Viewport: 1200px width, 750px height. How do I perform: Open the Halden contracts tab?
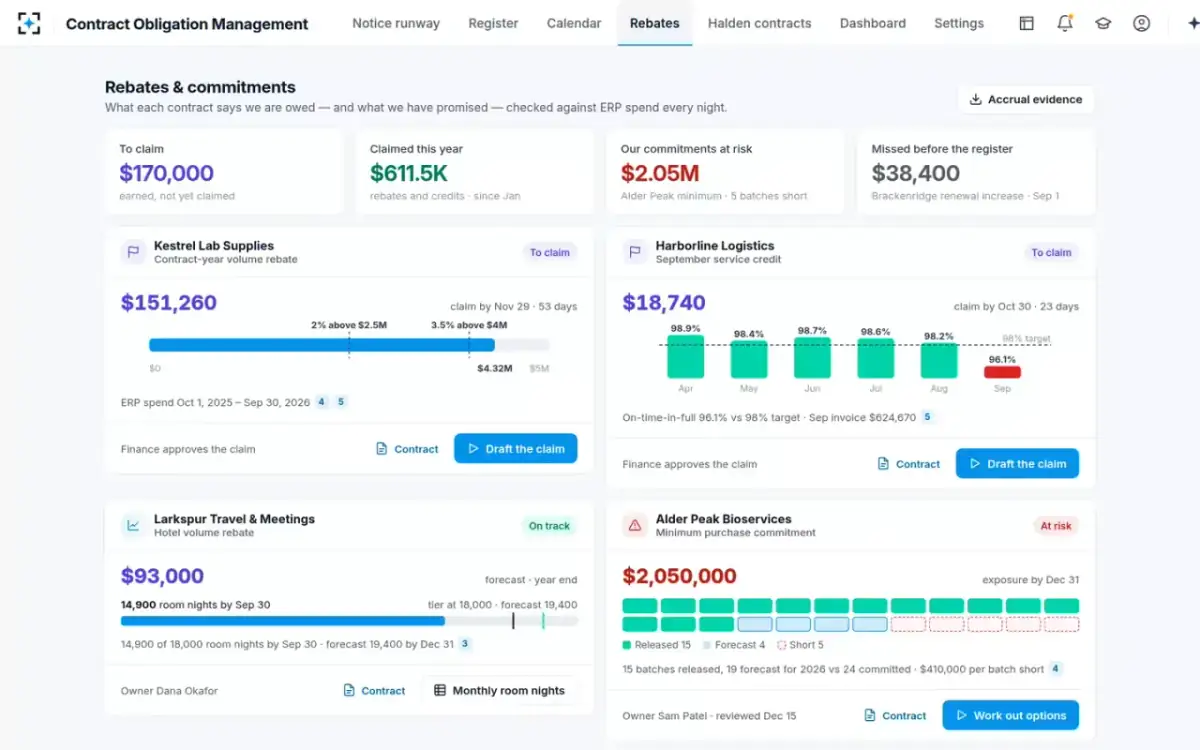pyautogui.click(x=760, y=23)
